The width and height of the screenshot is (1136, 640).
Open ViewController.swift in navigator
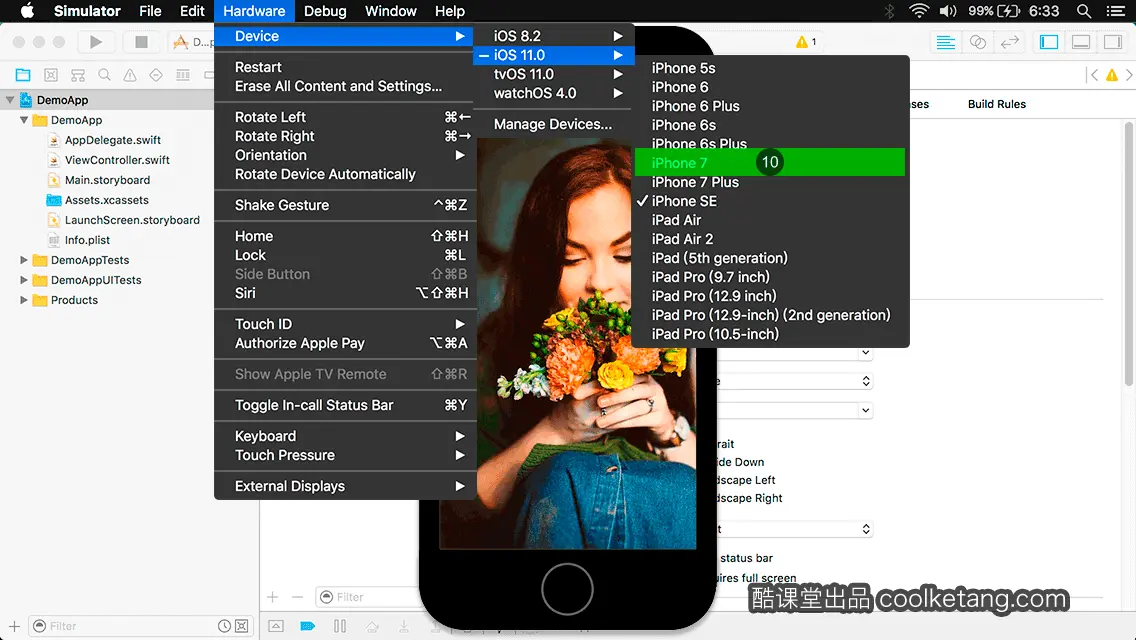point(117,160)
